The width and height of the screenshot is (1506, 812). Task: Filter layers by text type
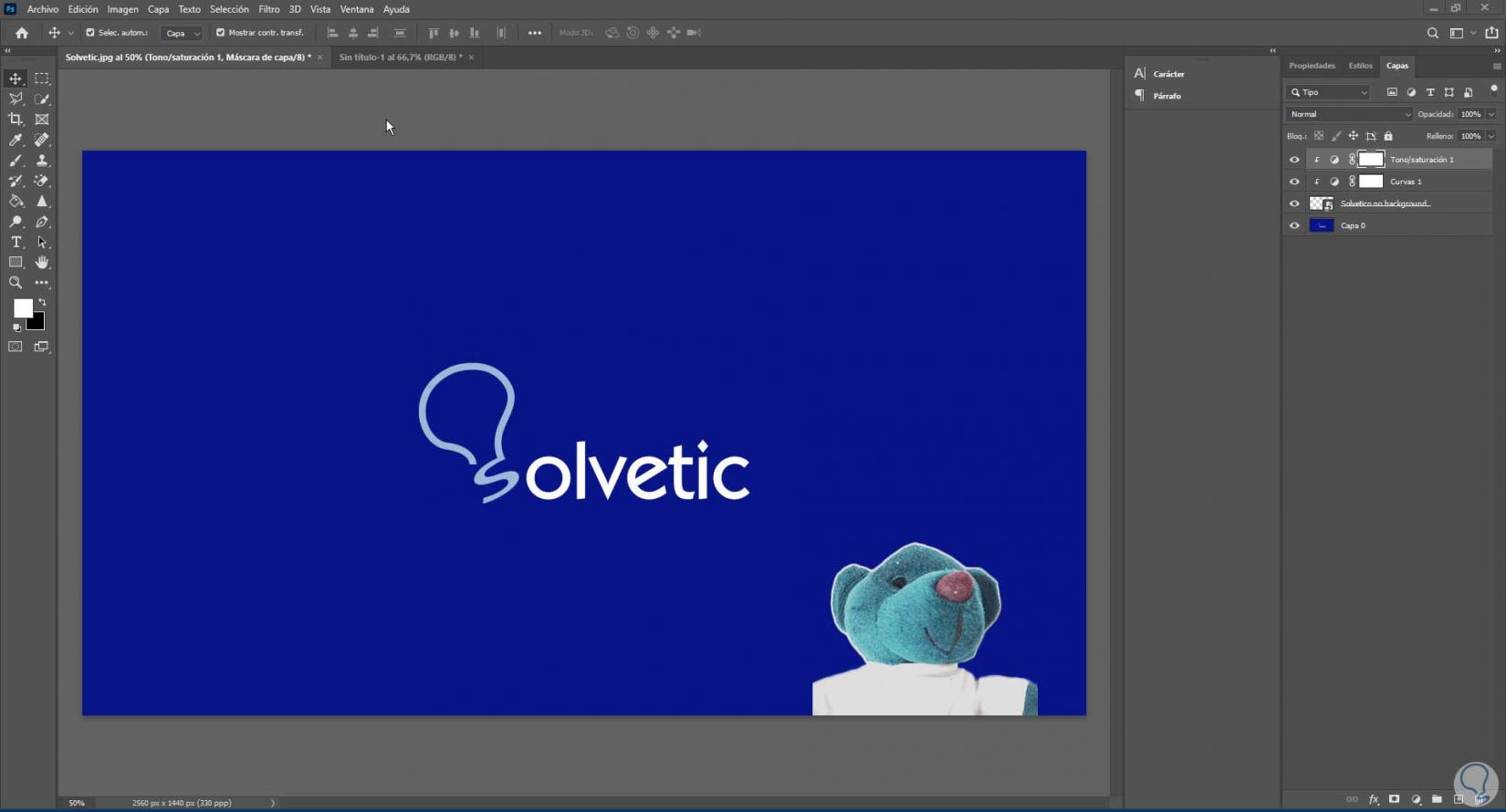pos(1430,92)
